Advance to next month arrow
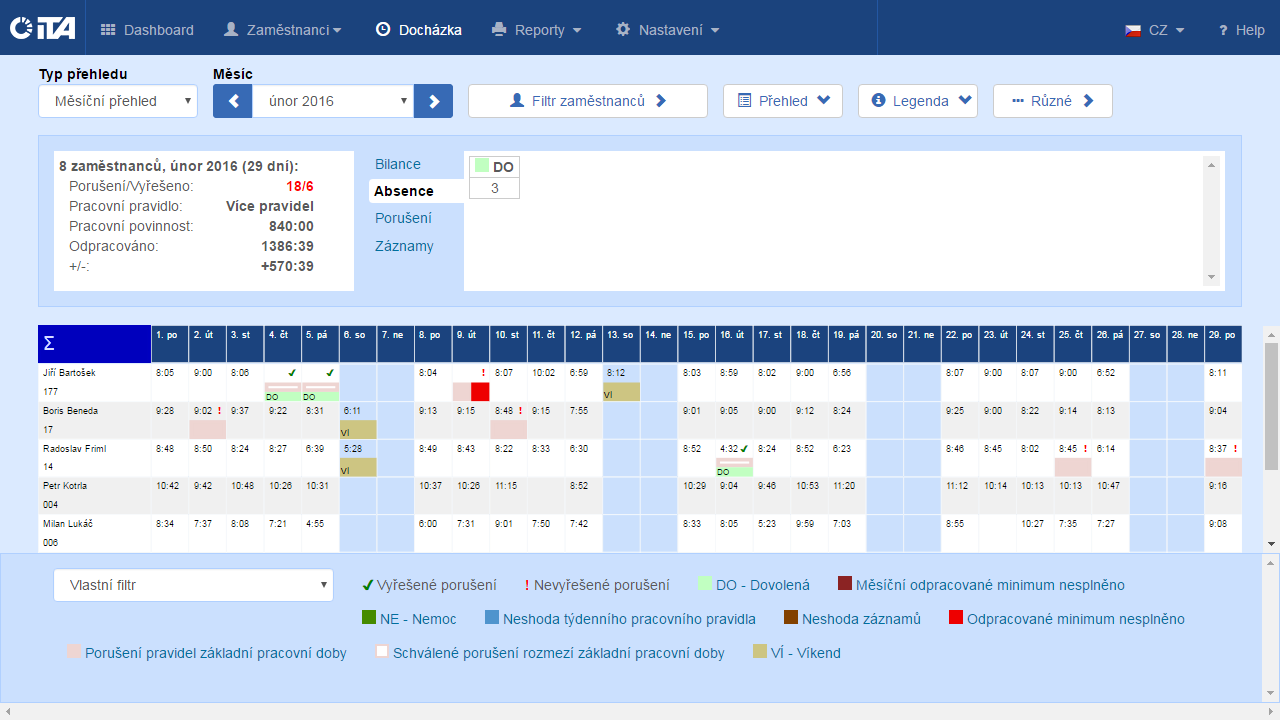Image resolution: width=1280 pixels, height=720 pixels. (x=433, y=101)
